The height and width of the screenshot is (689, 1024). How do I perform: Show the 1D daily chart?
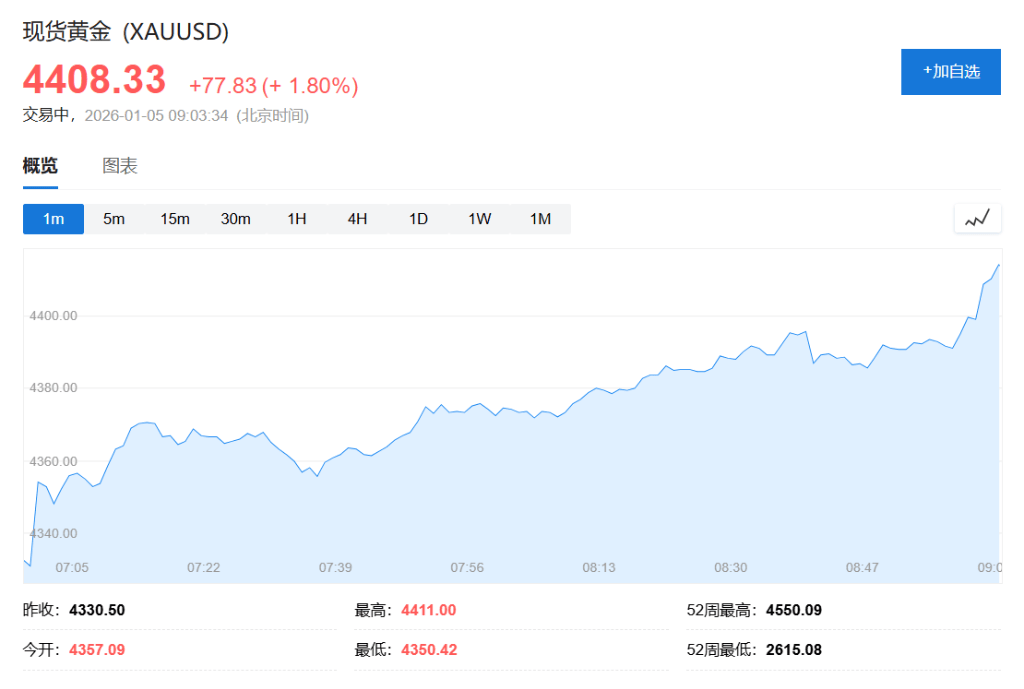418,219
